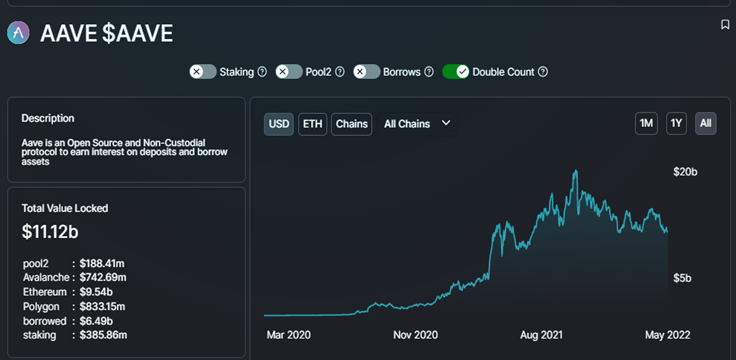
Task: Click the $11.12b total value locked
Action: (x=50, y=232)
